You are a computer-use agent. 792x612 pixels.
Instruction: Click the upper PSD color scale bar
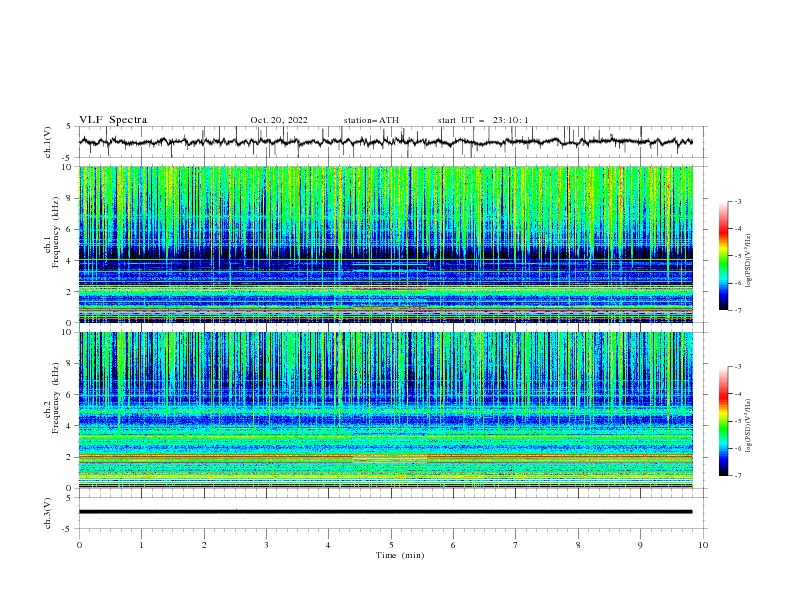point(724,256)
